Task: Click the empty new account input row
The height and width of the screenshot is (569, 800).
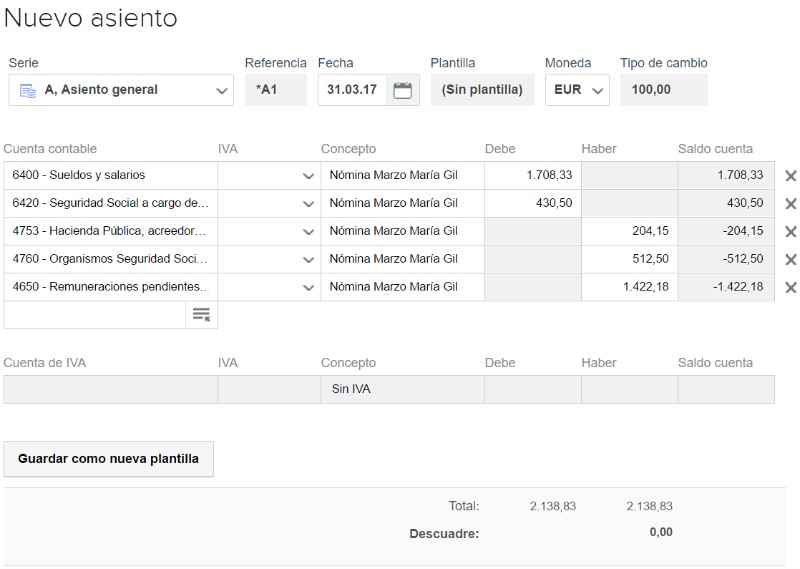Action: pos(94,315)
